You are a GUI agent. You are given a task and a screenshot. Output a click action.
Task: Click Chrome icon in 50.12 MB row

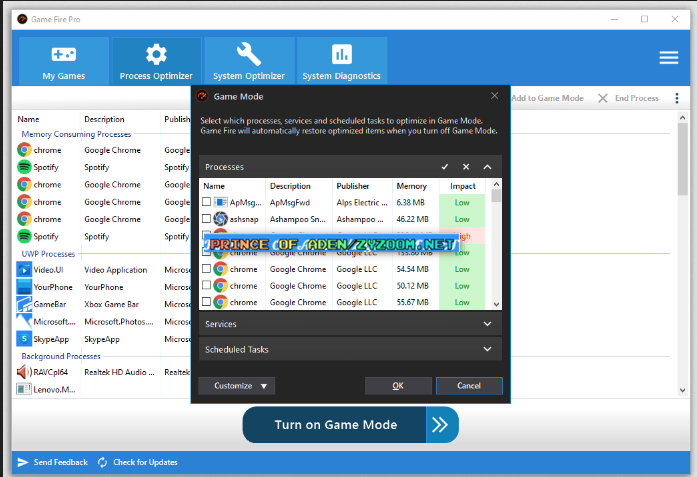click(220, 285)
